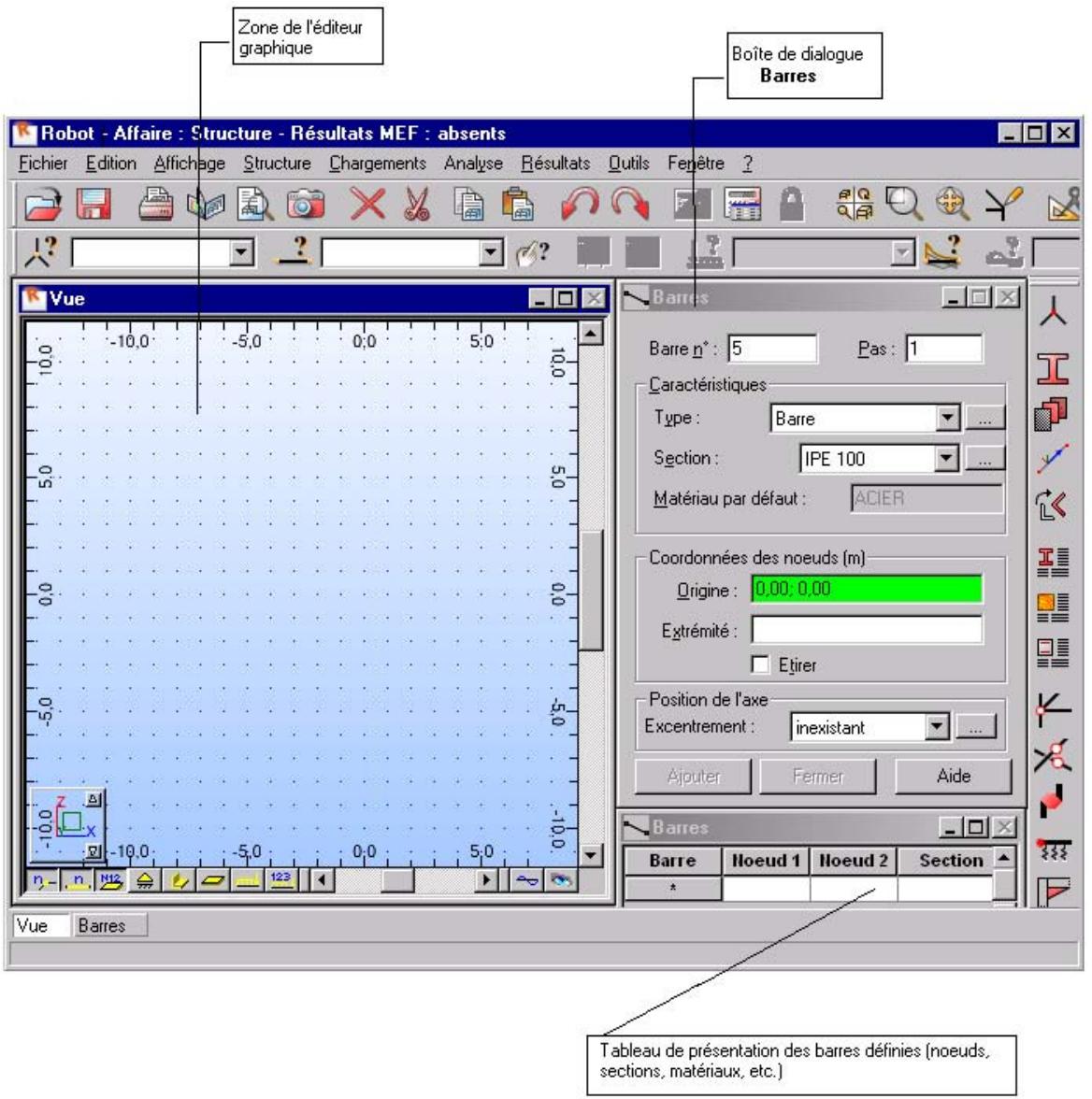Check the Etirer checkbox
This screenshot has height=1099, width=1092.
point(760,664)
